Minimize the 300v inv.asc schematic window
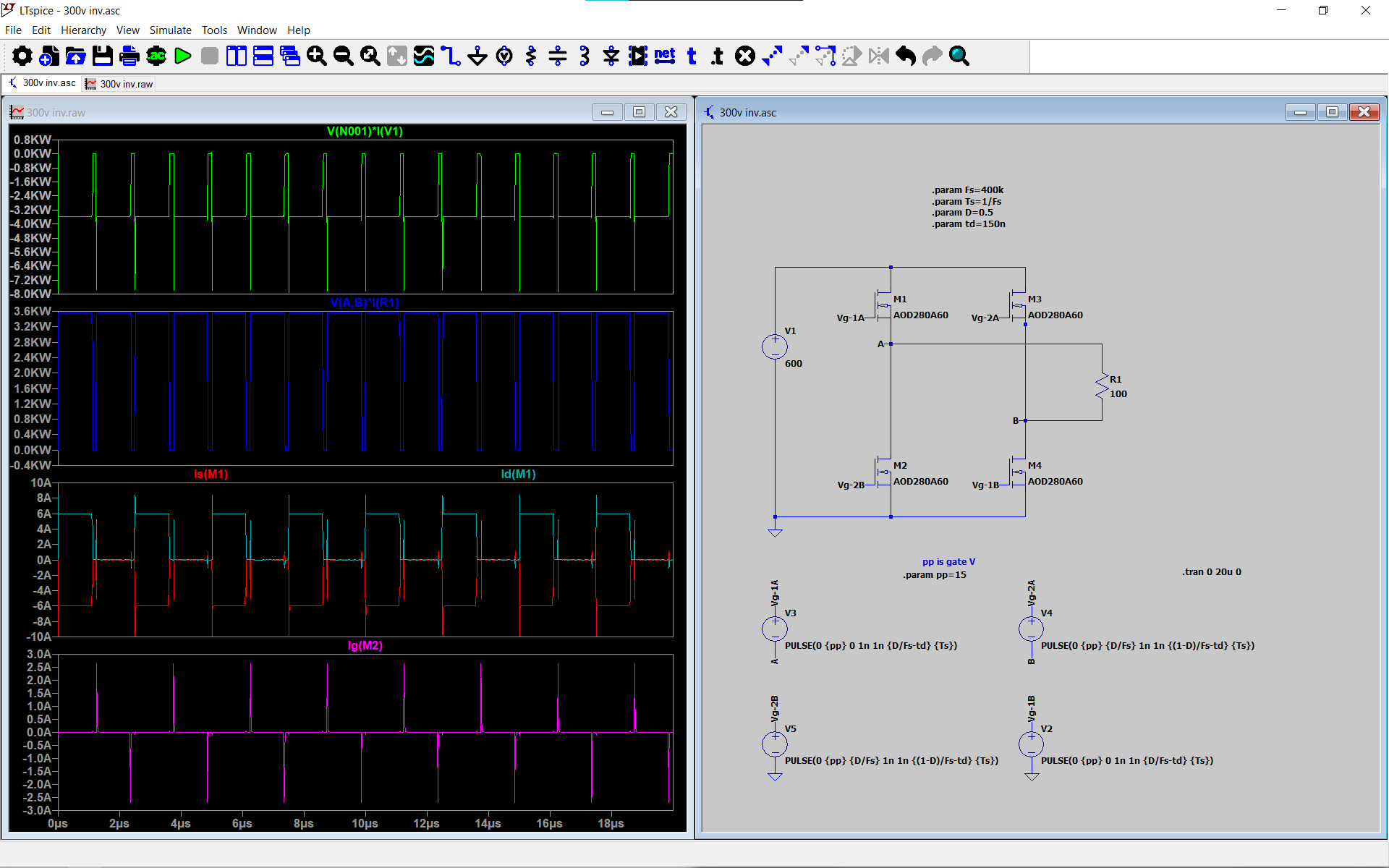 [x=1300, y=112]
